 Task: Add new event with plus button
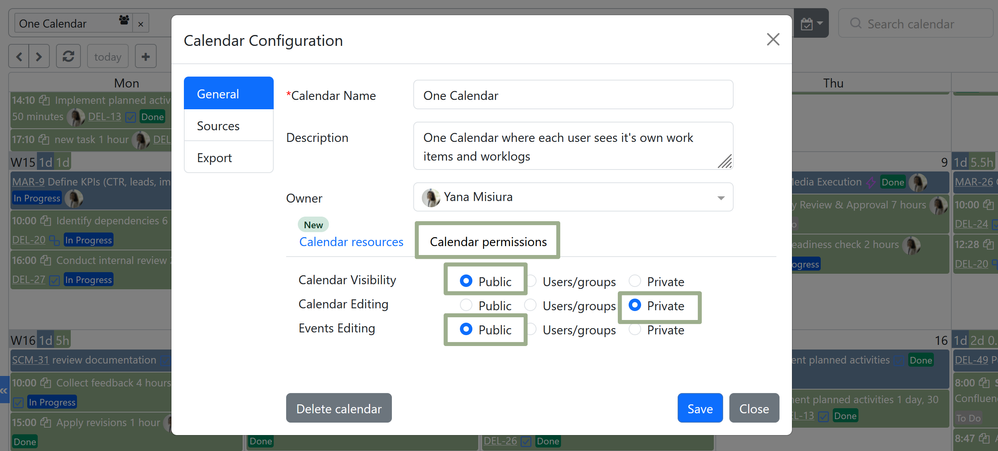(145, 57)
